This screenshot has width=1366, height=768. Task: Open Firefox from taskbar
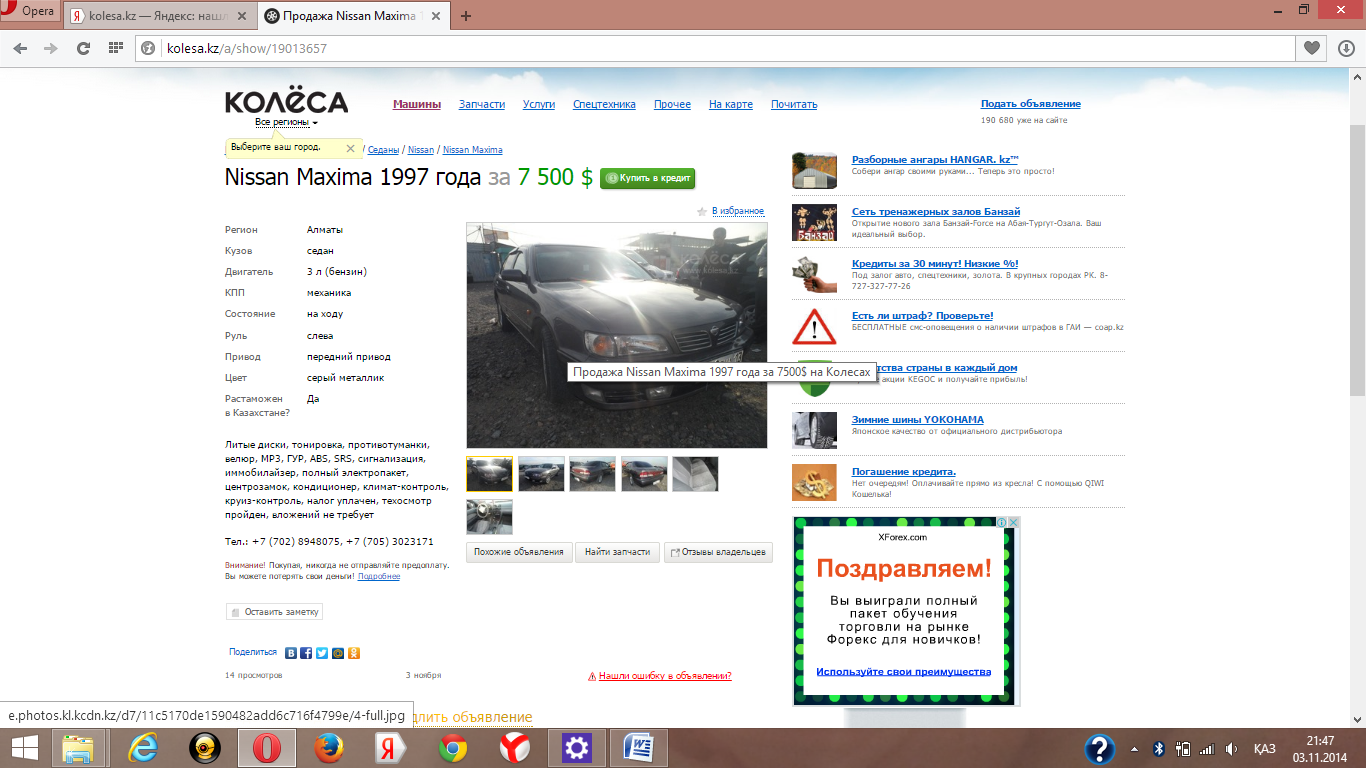[x=328, y=748]
